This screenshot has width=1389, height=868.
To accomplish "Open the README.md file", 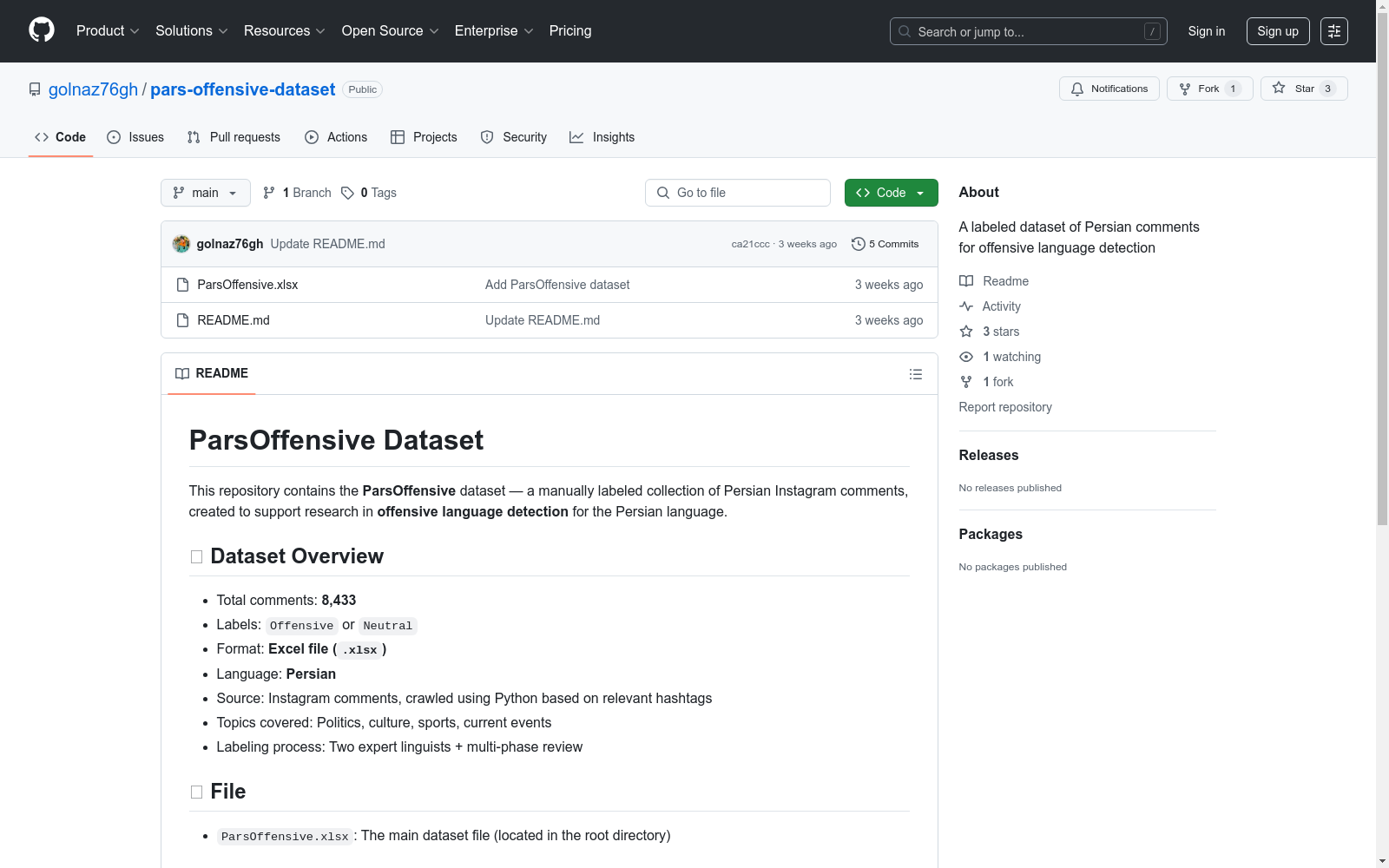I will (234, 320).
